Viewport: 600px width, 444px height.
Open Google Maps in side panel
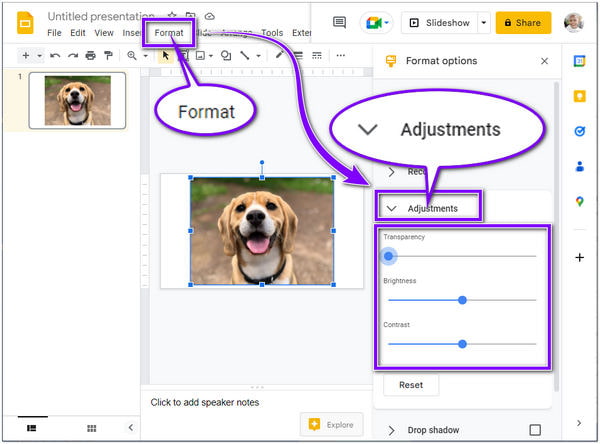click(580, 201)
